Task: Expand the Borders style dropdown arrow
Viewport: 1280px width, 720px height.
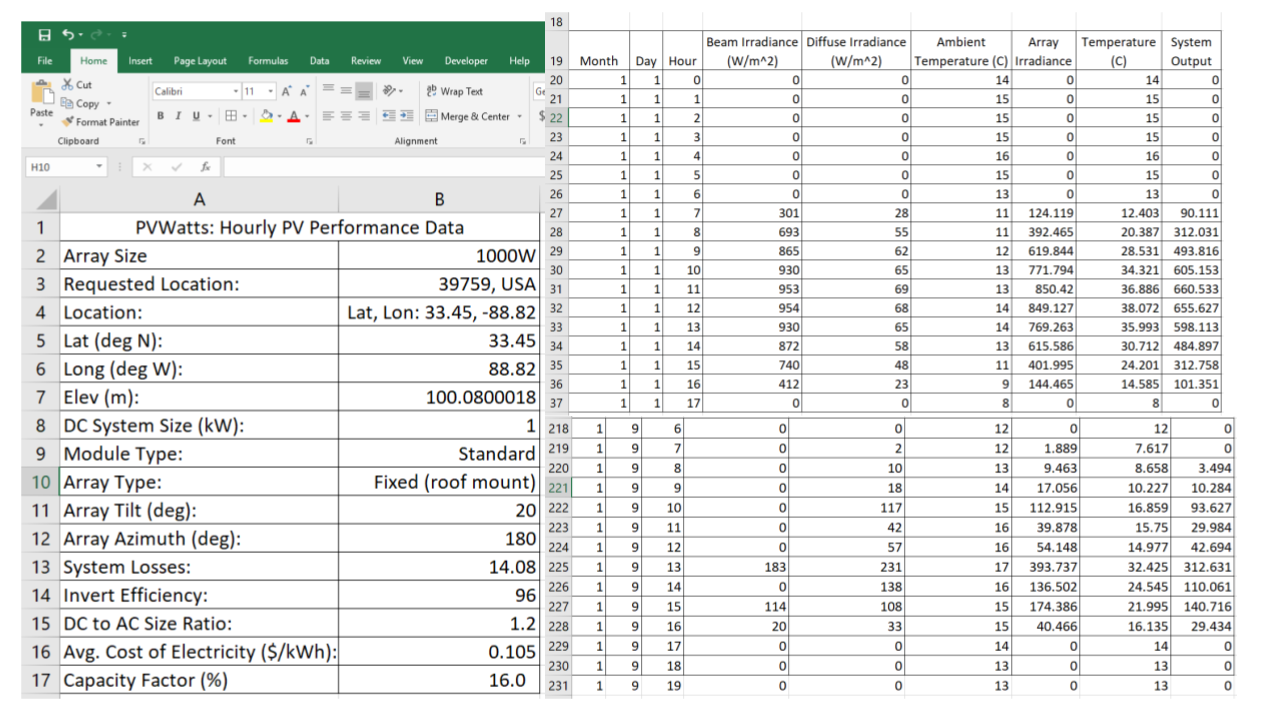Action: tap(243, 116)
